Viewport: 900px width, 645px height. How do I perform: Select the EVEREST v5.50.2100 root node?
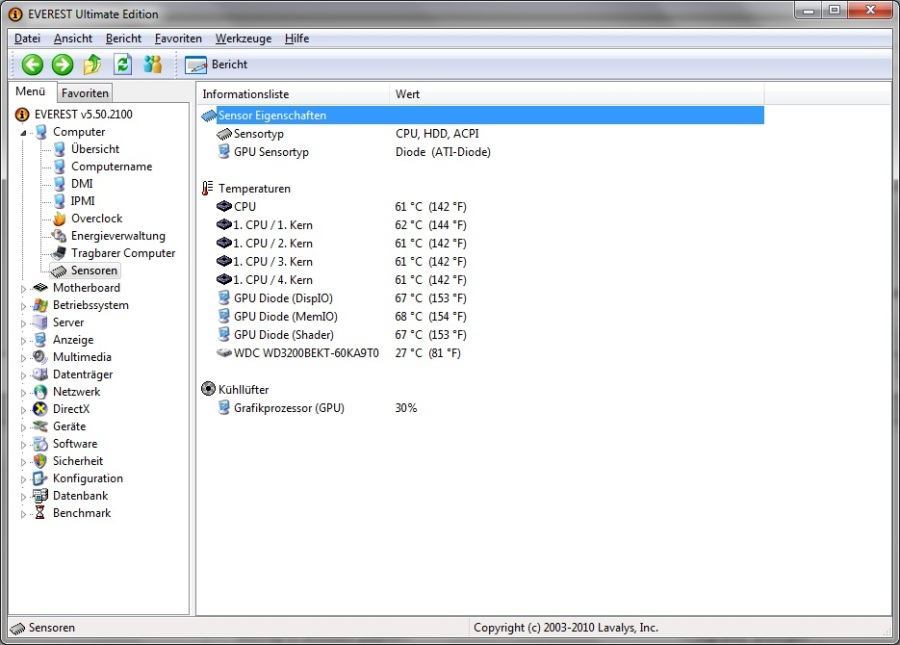(83, 114)
